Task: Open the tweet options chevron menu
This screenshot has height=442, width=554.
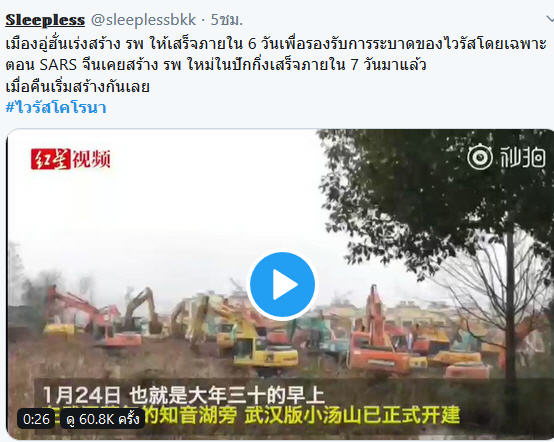Action: point(550,19)
